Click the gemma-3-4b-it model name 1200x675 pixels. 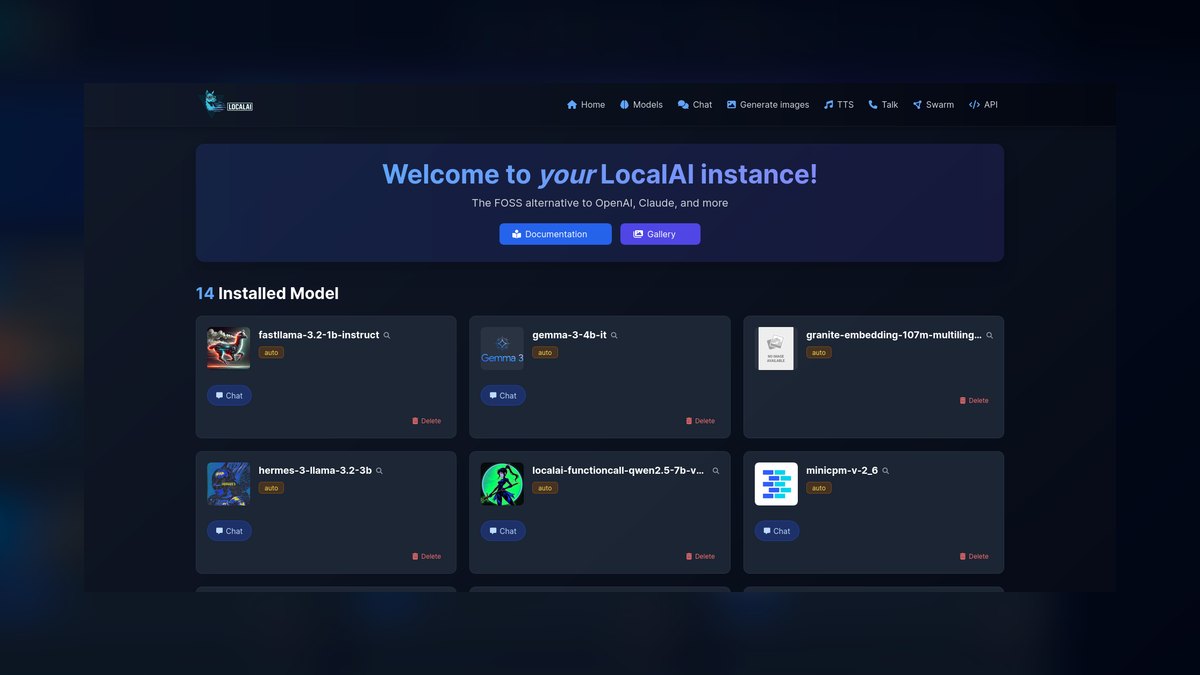pyautogui.click(x=569, y=335)
